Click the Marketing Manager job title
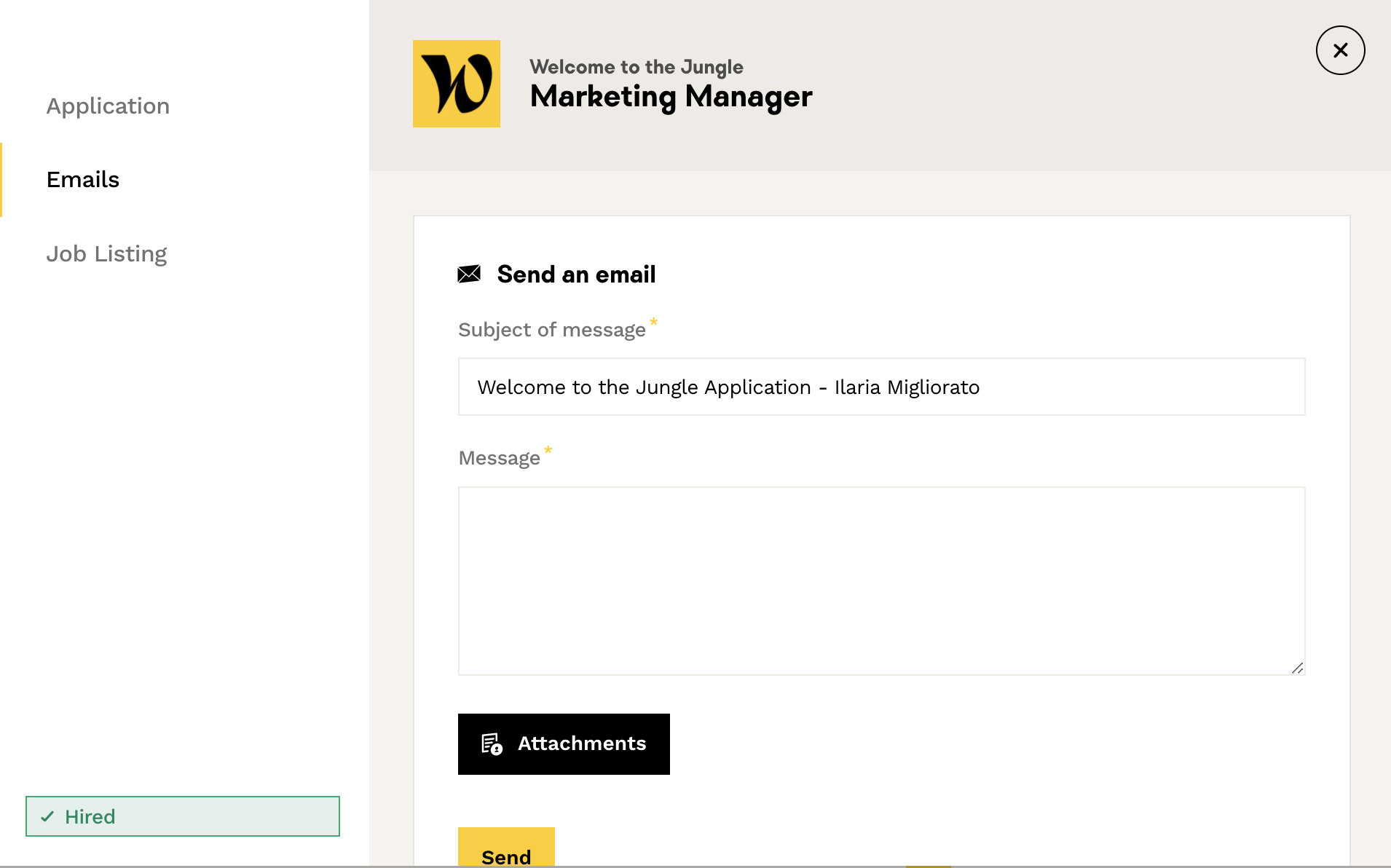Image resolution: width=1391 pixels, height=868 pixels. 671,97
